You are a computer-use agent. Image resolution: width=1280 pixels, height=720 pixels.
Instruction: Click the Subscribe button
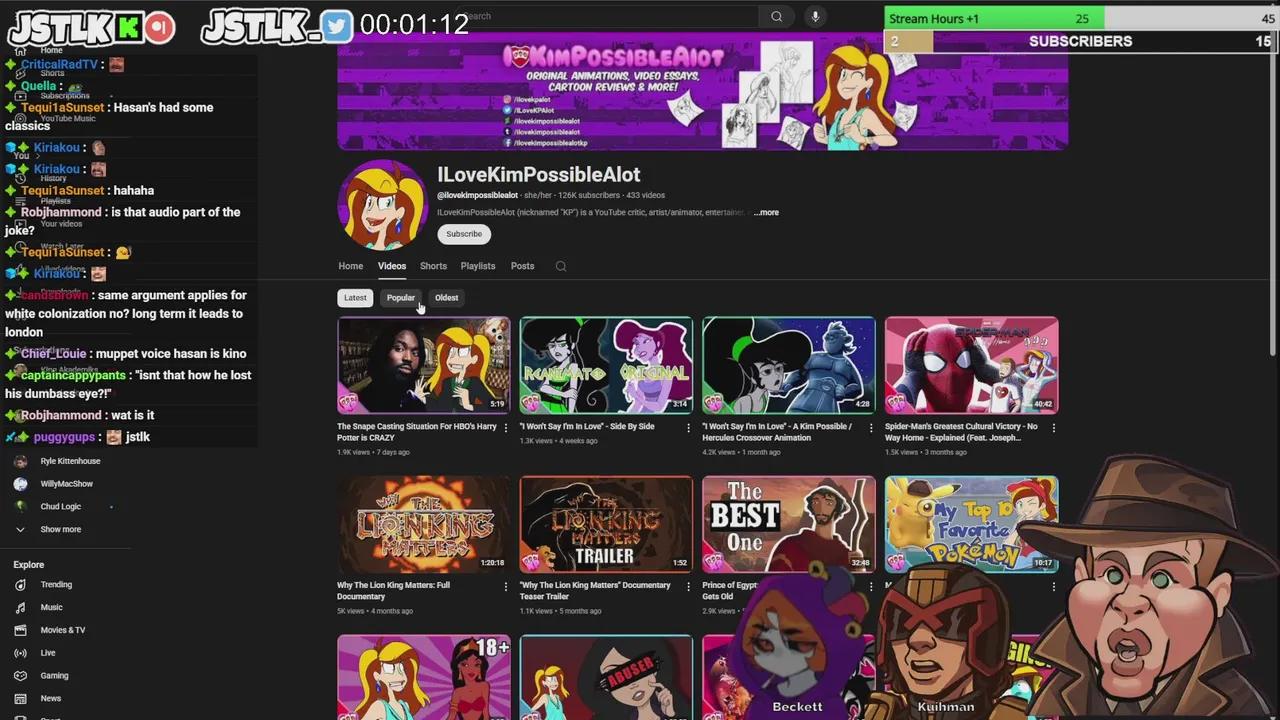tap(464, 234)
